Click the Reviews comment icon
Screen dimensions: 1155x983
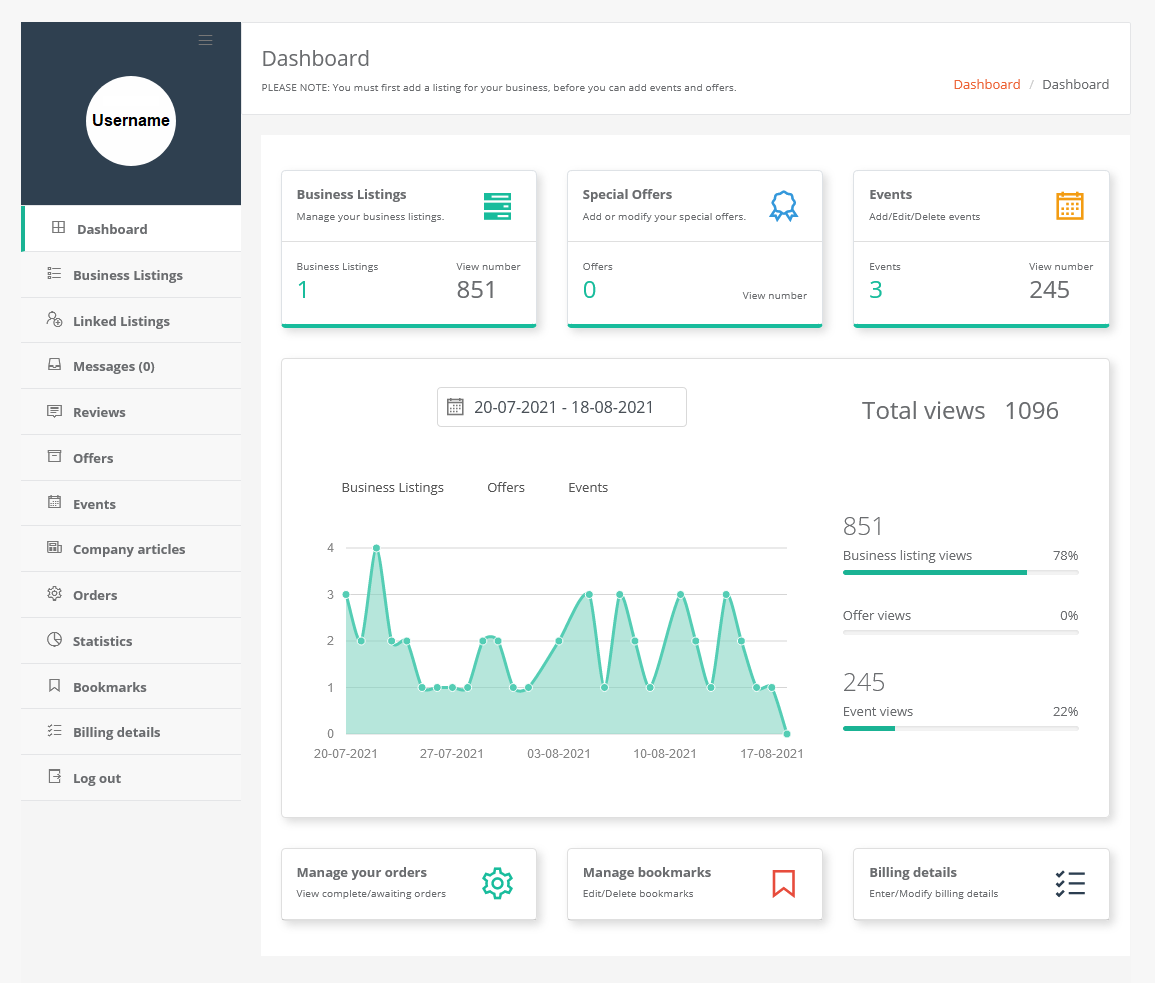click(55, 411)
